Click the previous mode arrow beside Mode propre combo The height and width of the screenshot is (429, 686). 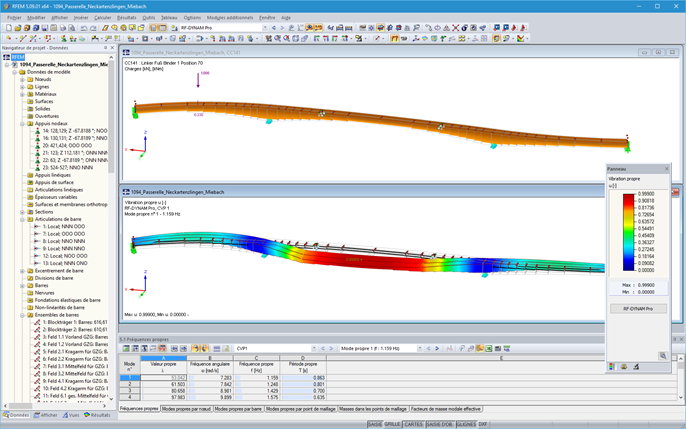click(429, 349)
